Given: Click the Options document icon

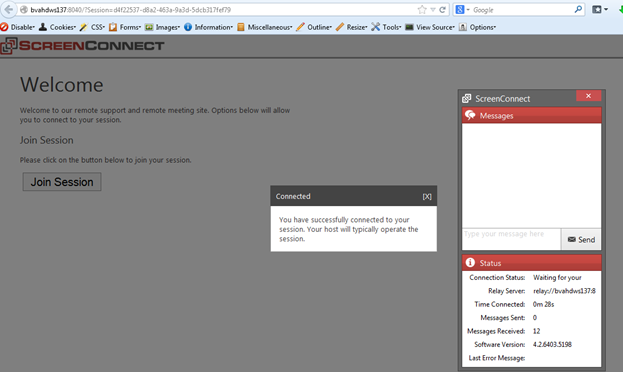Looking at the screenshot, I should click(x=463, y=27).
